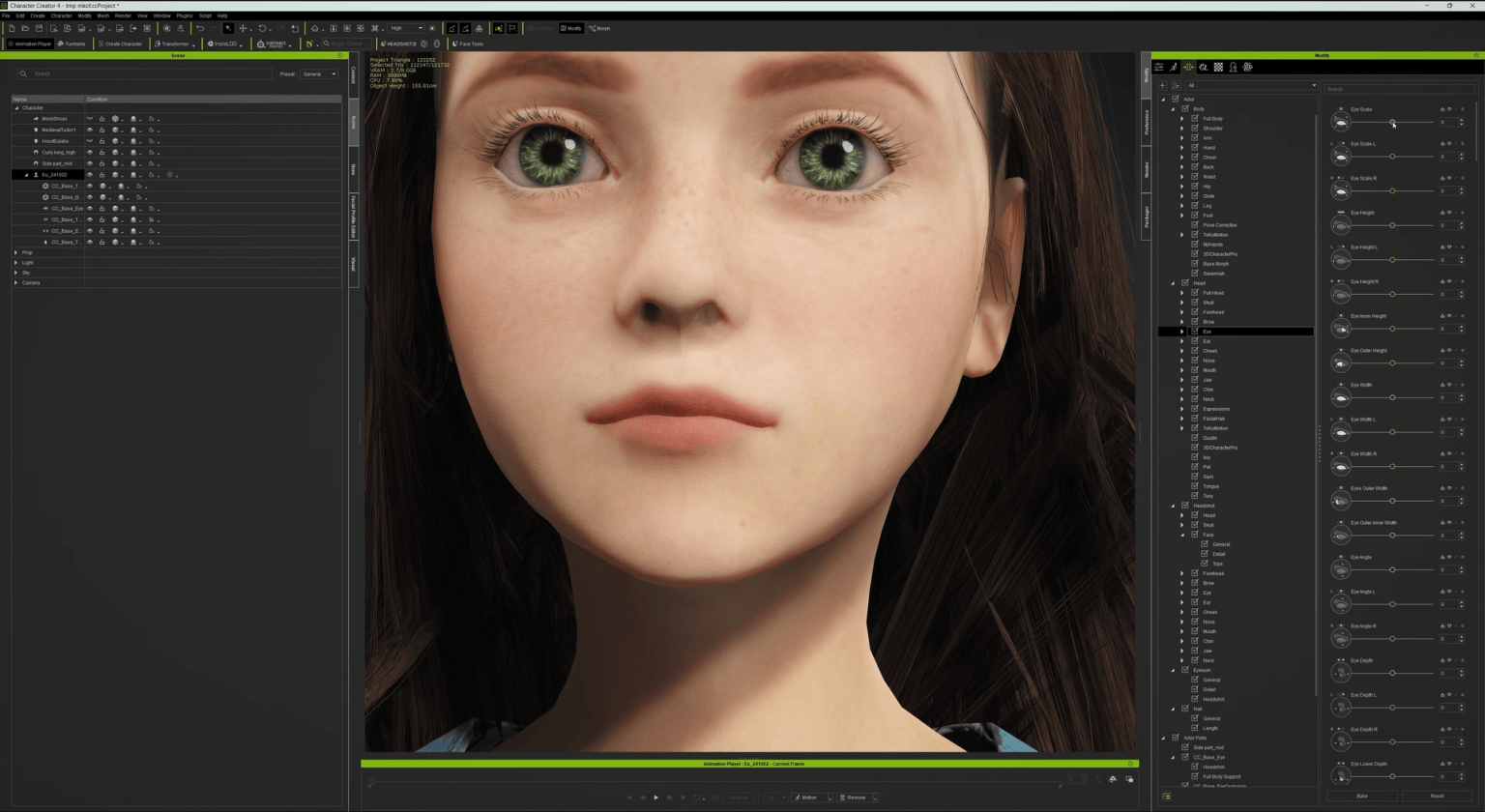Toggle the Actor root checkbox
This screenshot has height=812, width=1485.
pos(1176,99)
